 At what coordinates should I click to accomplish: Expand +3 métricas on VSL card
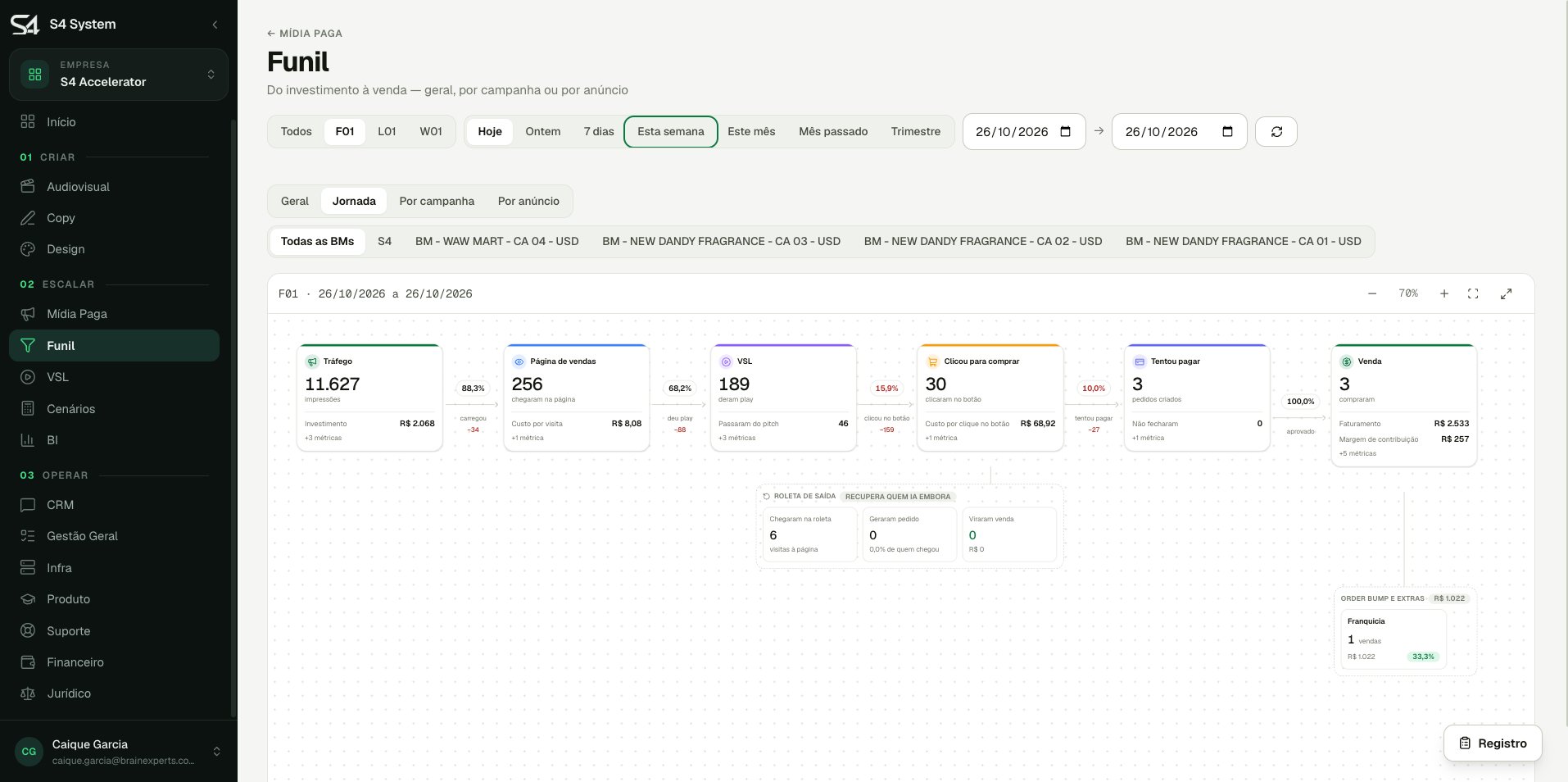(737, 438)
